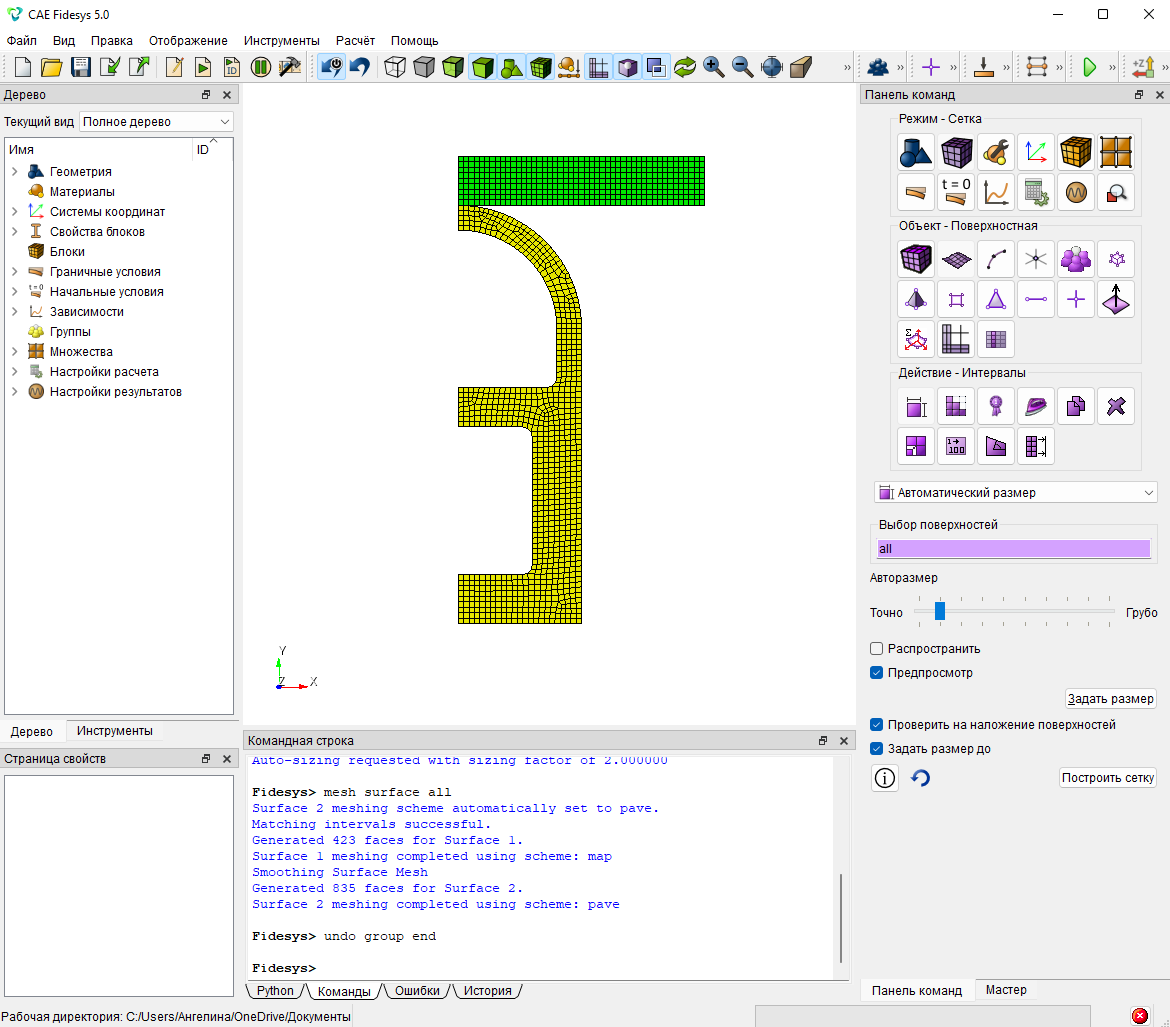
Task: Click the Построить сетку button
Action: click(1108, 778)
